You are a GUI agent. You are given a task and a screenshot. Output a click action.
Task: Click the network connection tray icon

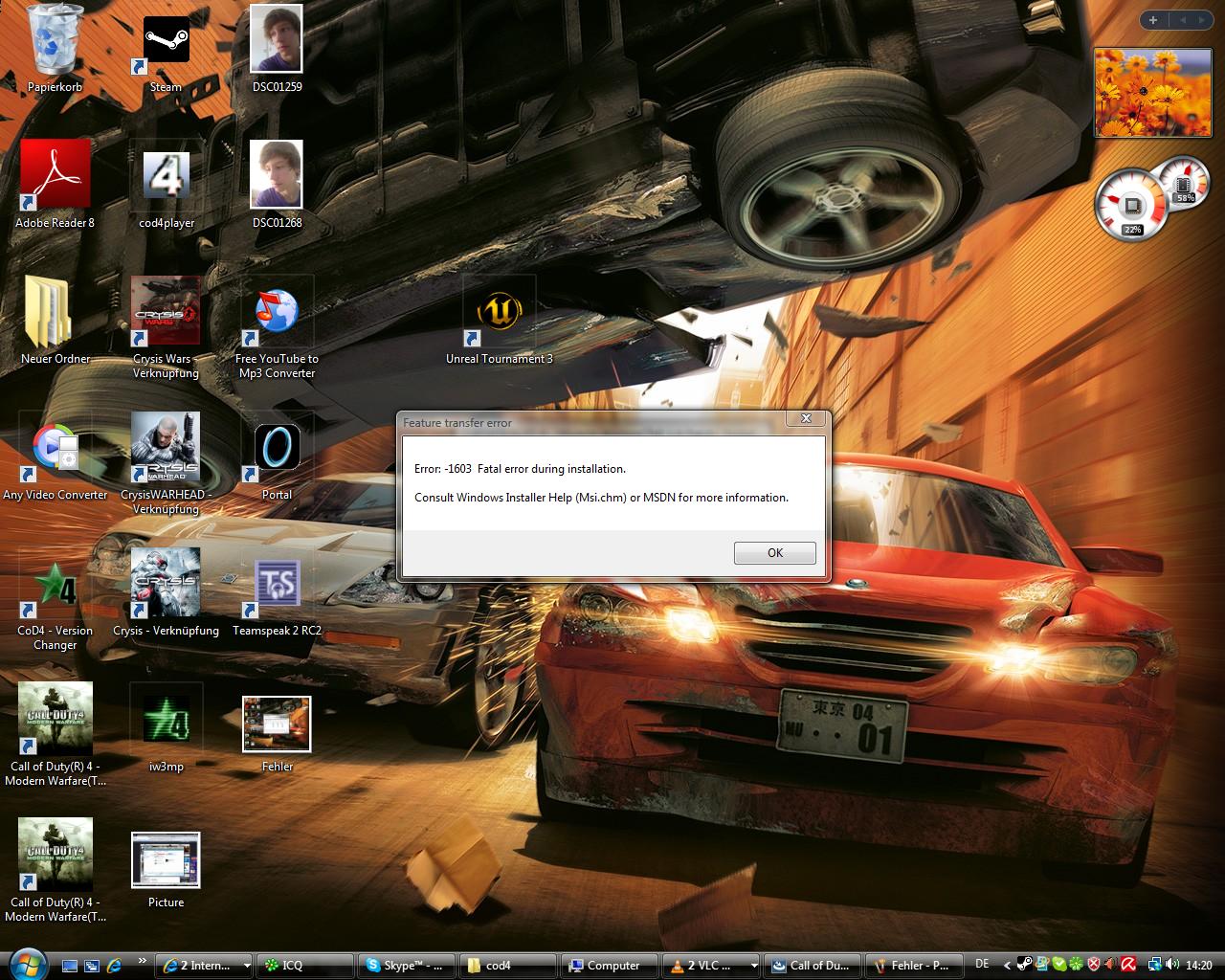pos(1155,966)
